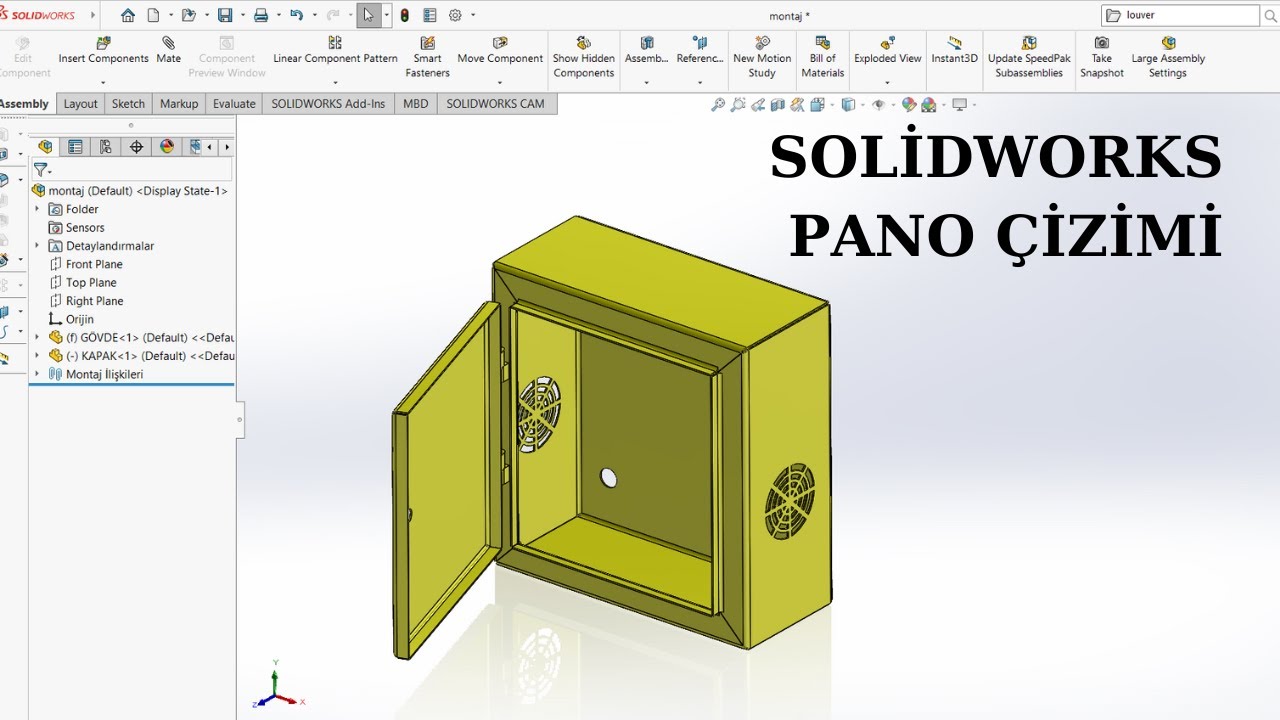Open the DisplayManager color wheel tab
This screenshot has height=720, width=1280.
(x=166, y=147)
